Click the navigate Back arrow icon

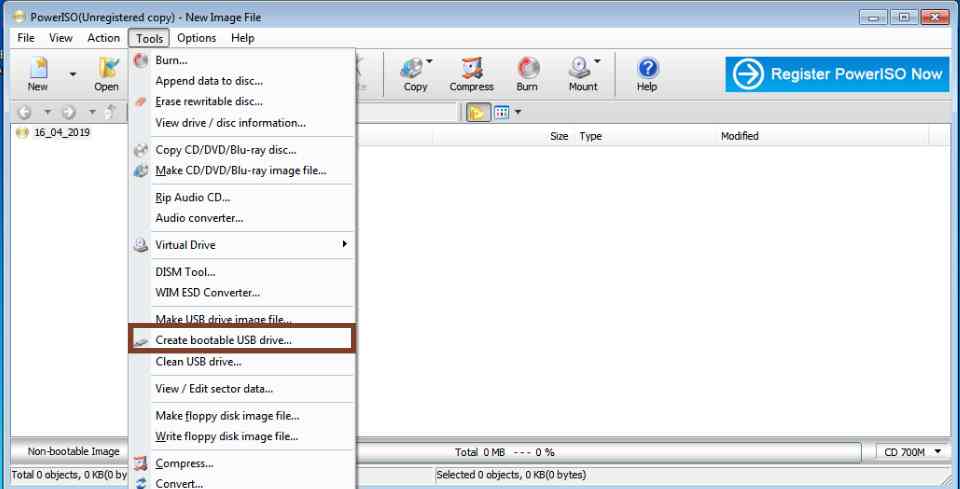click(x=24, y=113)
